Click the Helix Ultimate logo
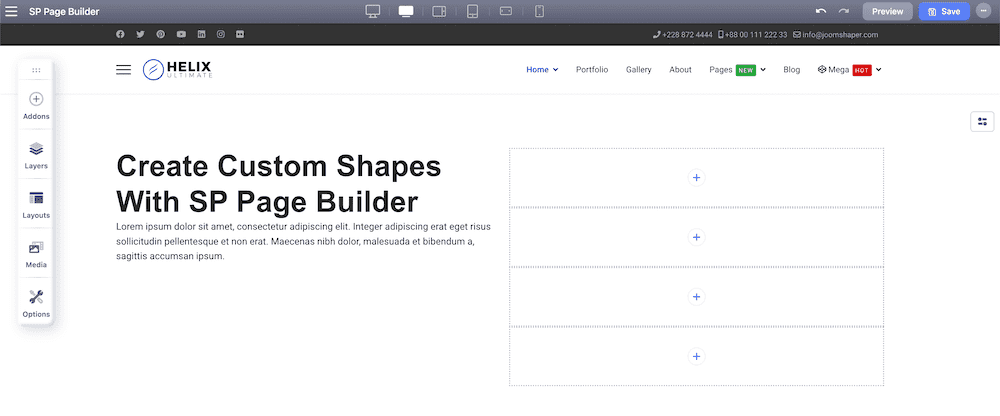The image size is (1000, 416). click(177, 70)
